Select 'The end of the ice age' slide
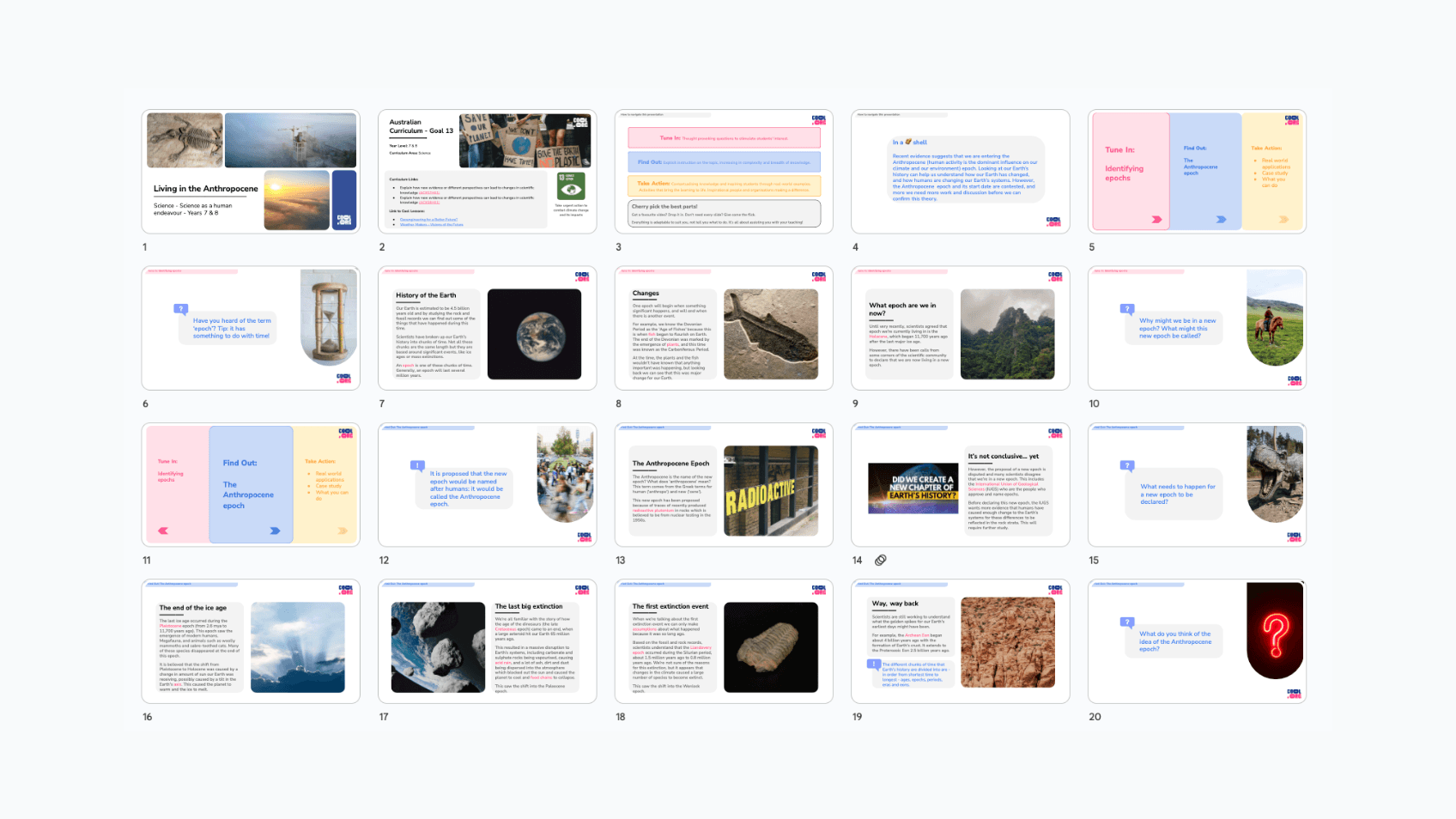 [x=250, y=641]
